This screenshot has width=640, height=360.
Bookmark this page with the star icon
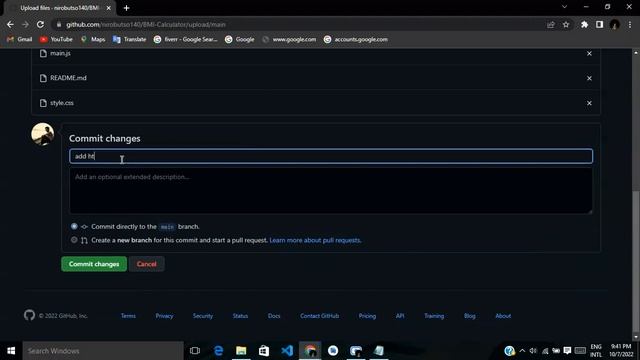coord(566,24)
